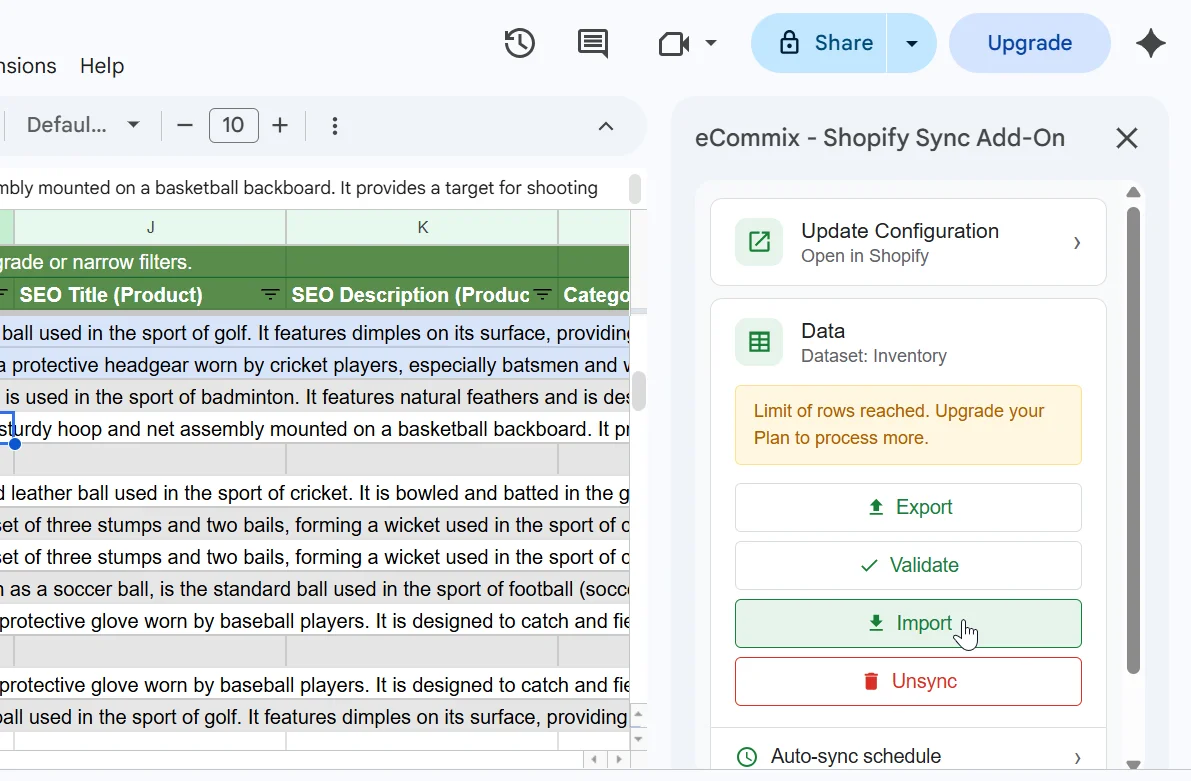Image resolution: width=1191 pixels, height=781 pixels.
Task: Open filter for SEO Description column
Action: (x=542, y=295)
